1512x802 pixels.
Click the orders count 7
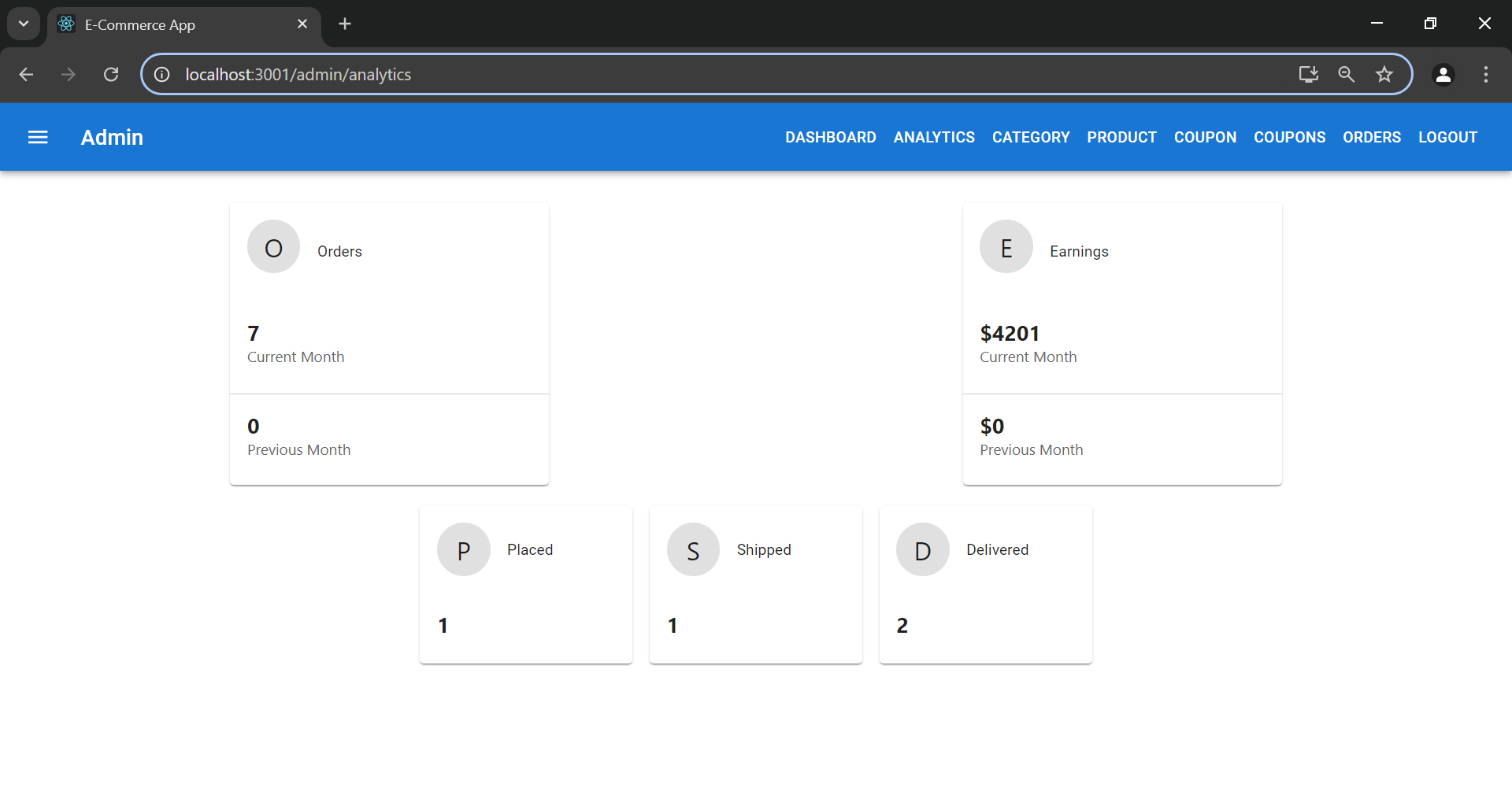tap(254, 334)
